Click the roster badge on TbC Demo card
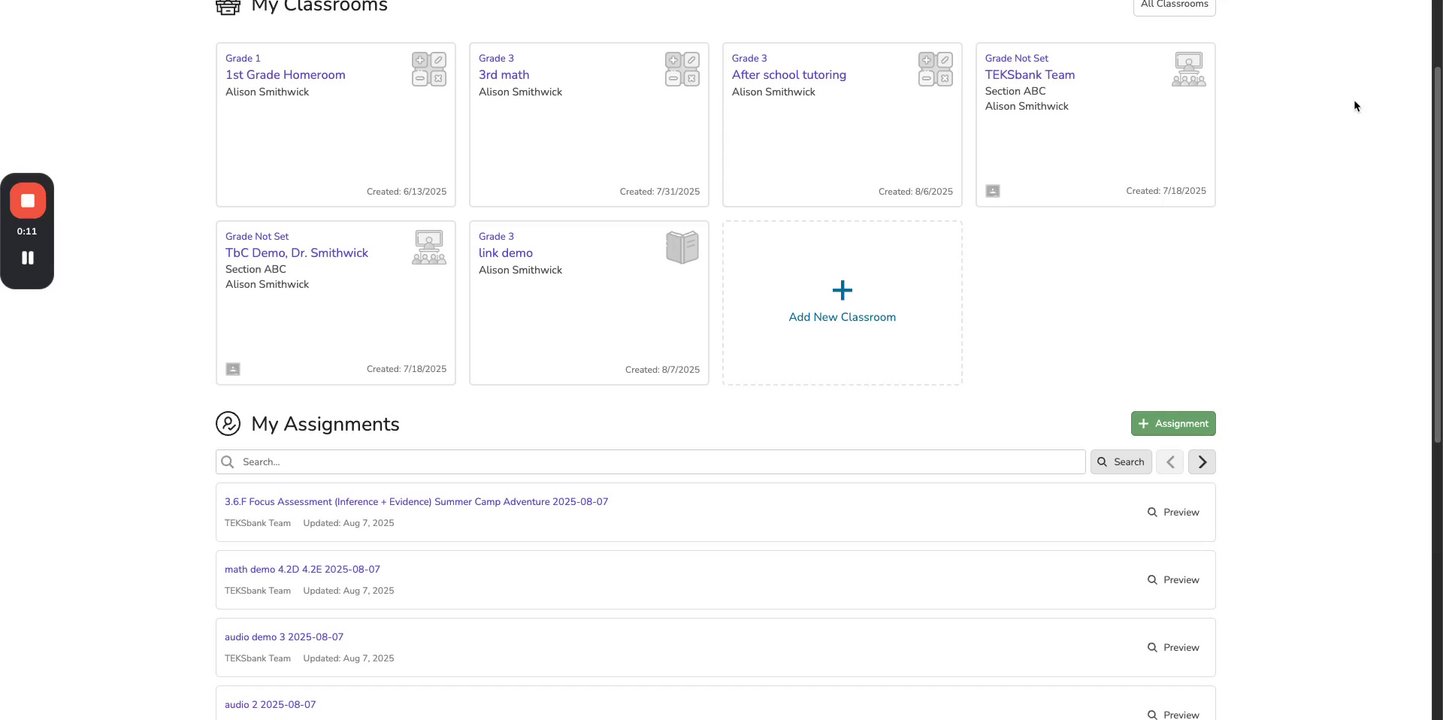The image size is (1443, 720). (233, 369)
